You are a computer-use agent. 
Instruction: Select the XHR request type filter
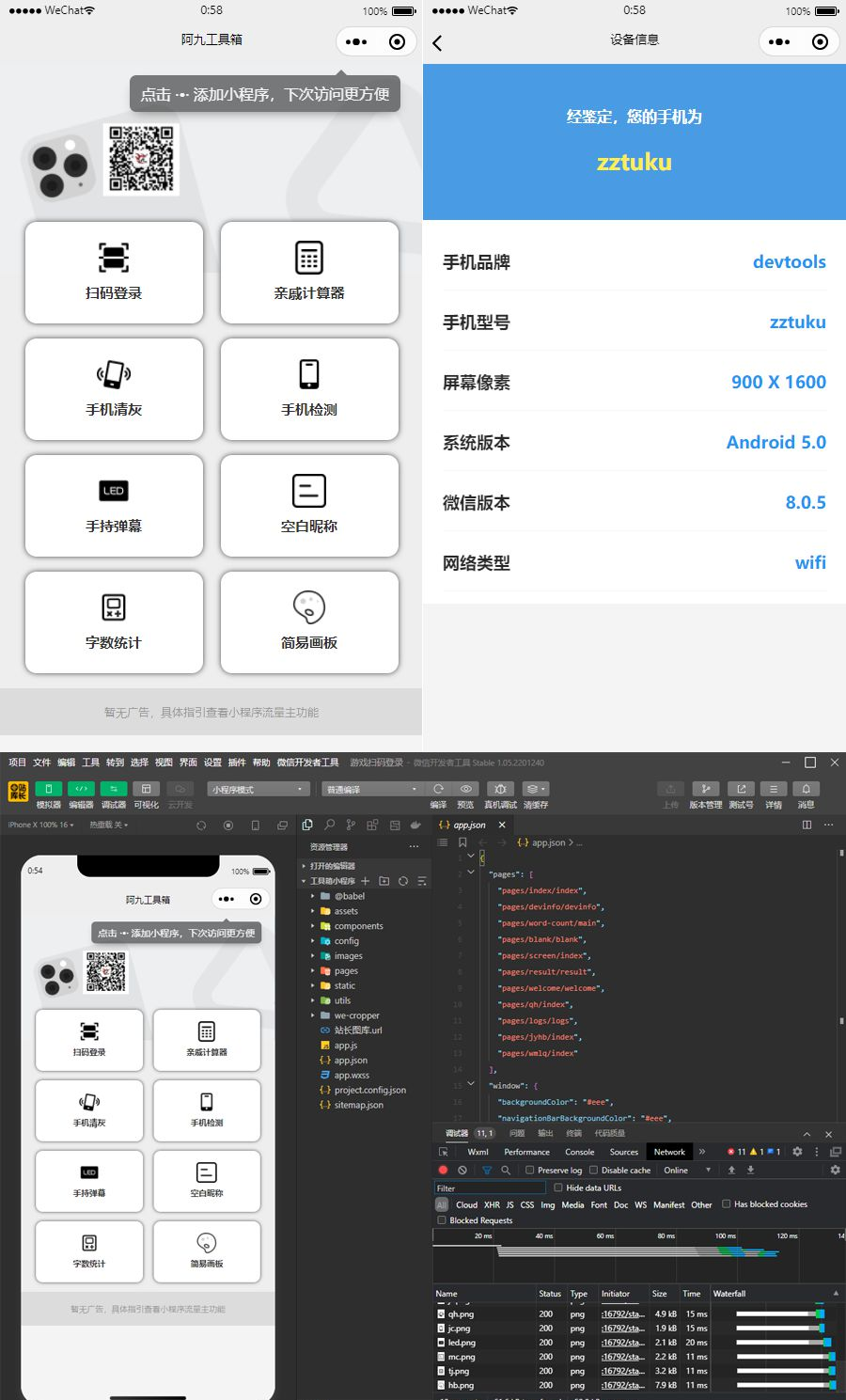tap(492, 1204)
